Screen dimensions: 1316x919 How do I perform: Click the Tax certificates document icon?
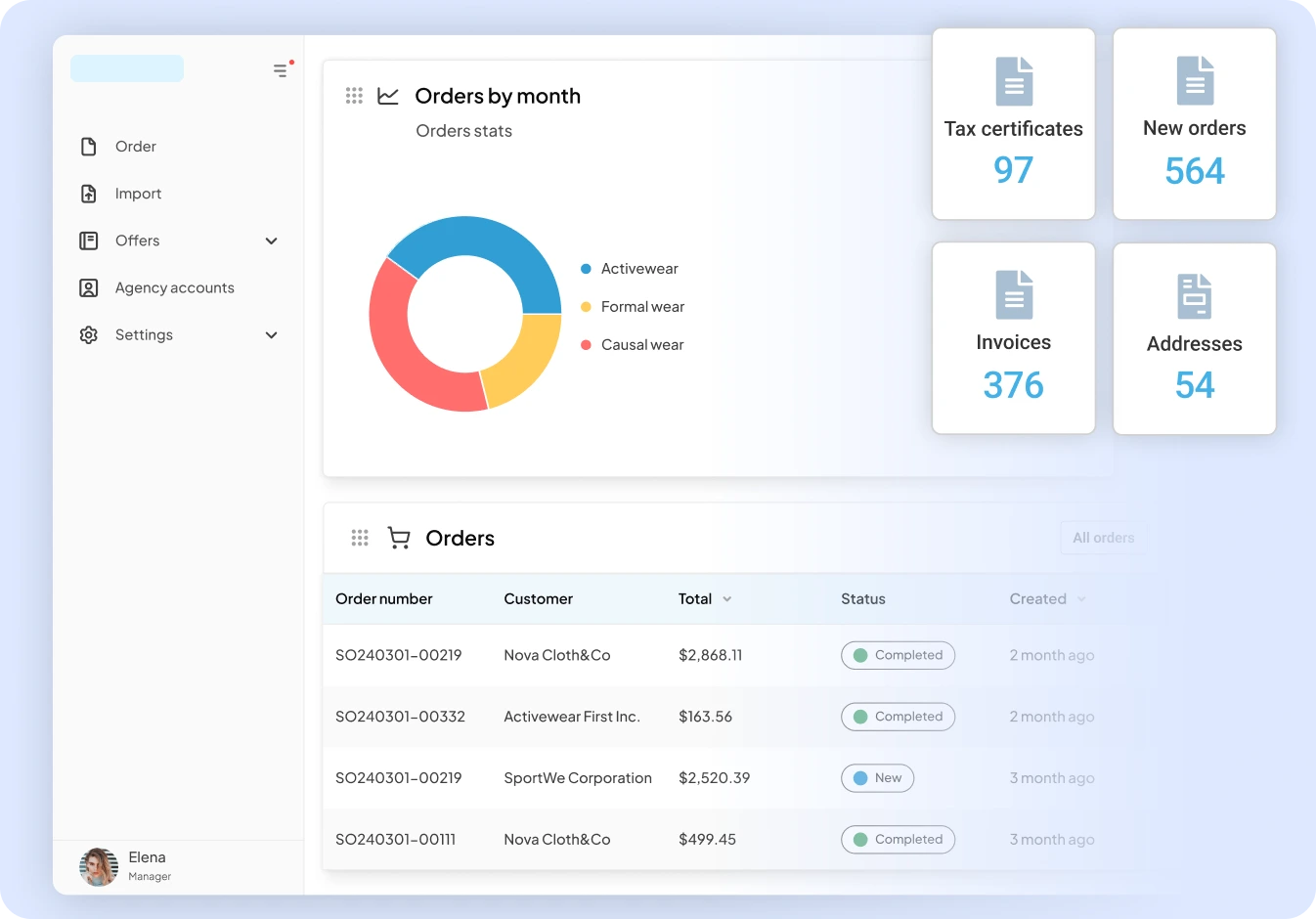[1013, 81]
